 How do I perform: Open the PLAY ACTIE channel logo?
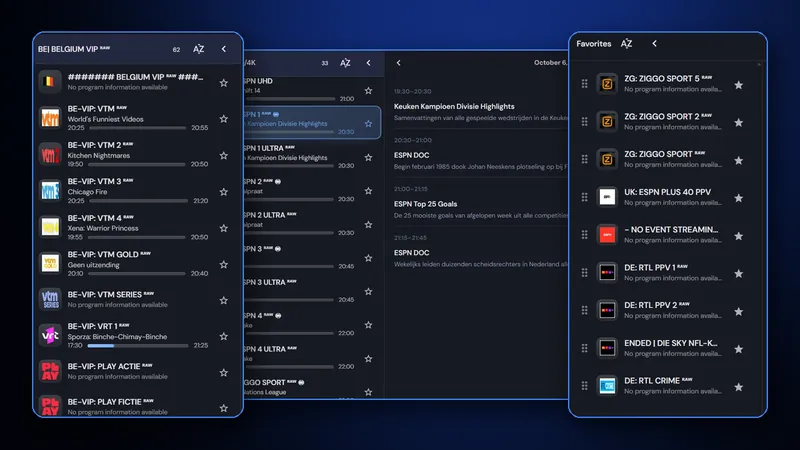[50, 371]
